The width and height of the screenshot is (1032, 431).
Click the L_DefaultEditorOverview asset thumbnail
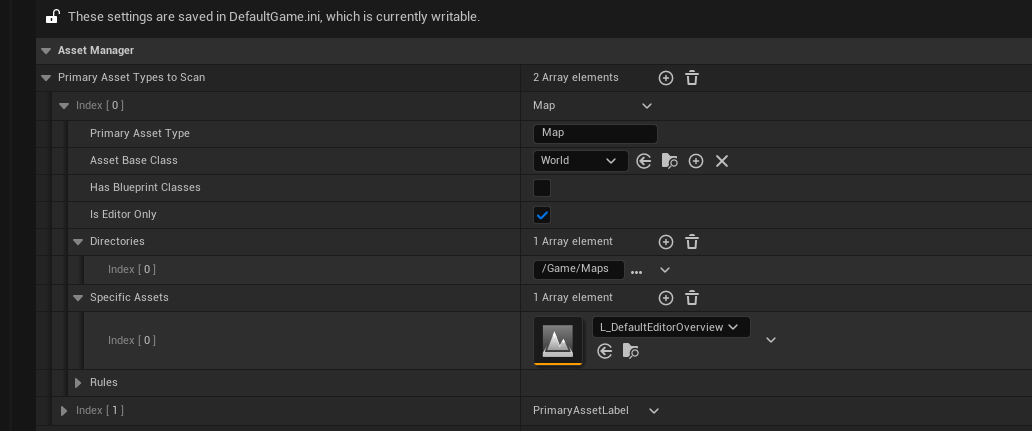coord(558,341)
